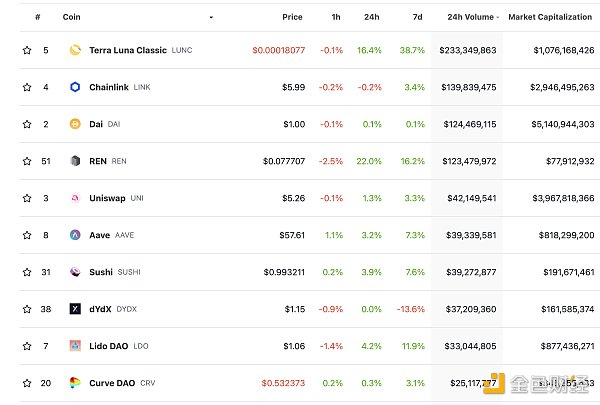Click the Dai coin logo
Screen dimensions: 600x405
[74, 124]
